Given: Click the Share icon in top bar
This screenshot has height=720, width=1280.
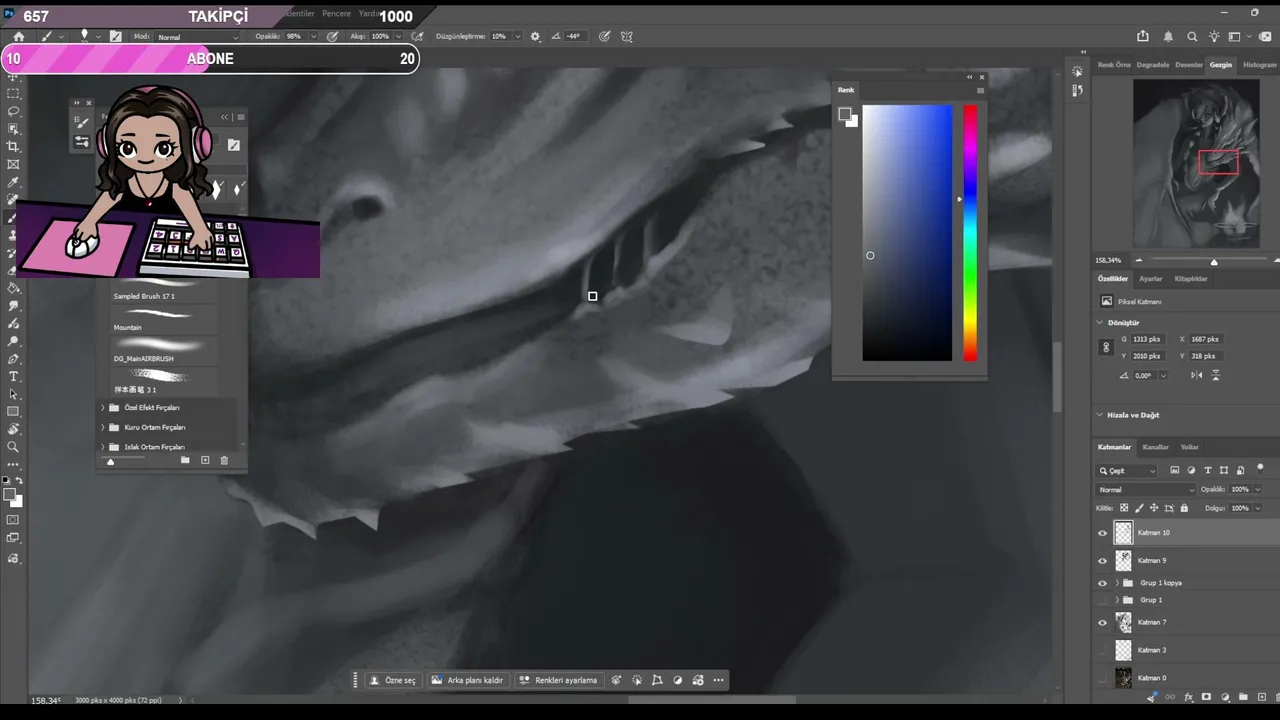Looking at the screenshot, I should coord(1144,36).
